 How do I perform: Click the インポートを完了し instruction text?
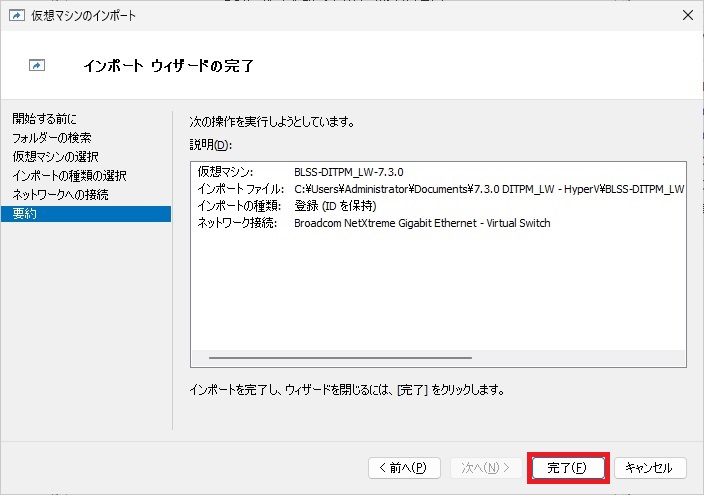[347, 389]
